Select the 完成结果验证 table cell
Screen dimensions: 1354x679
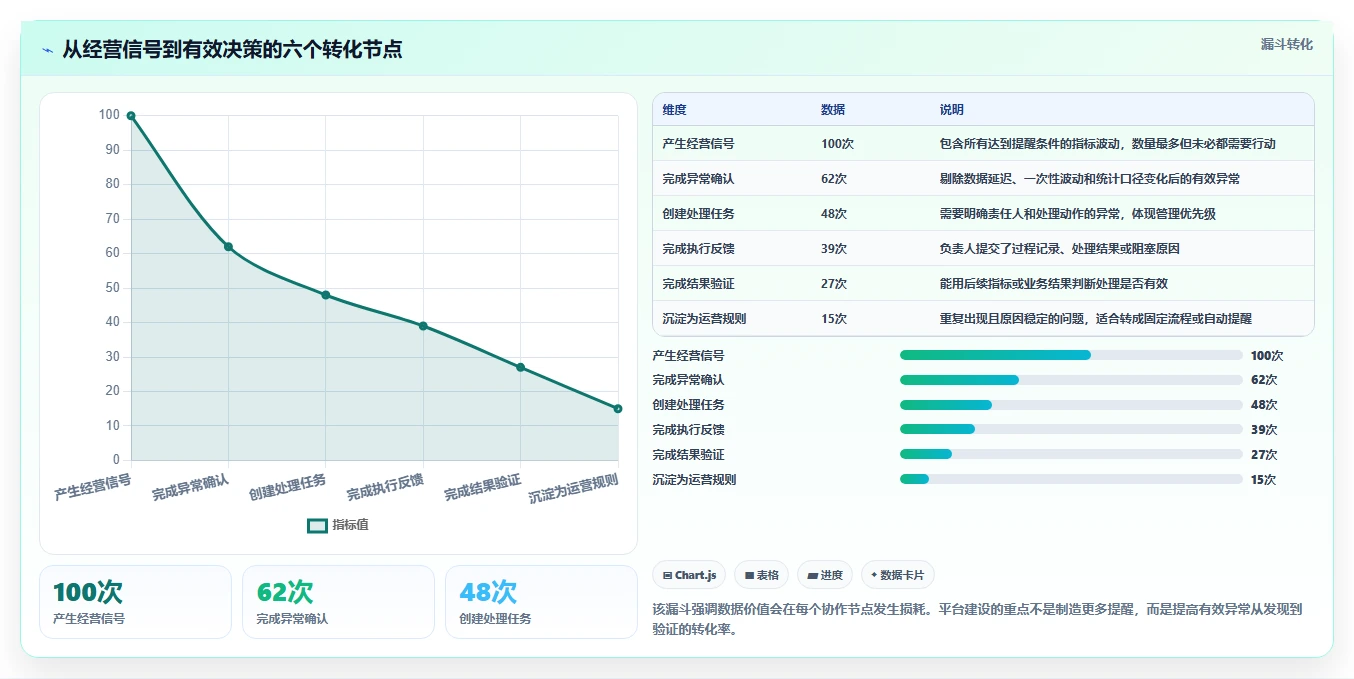698,284
